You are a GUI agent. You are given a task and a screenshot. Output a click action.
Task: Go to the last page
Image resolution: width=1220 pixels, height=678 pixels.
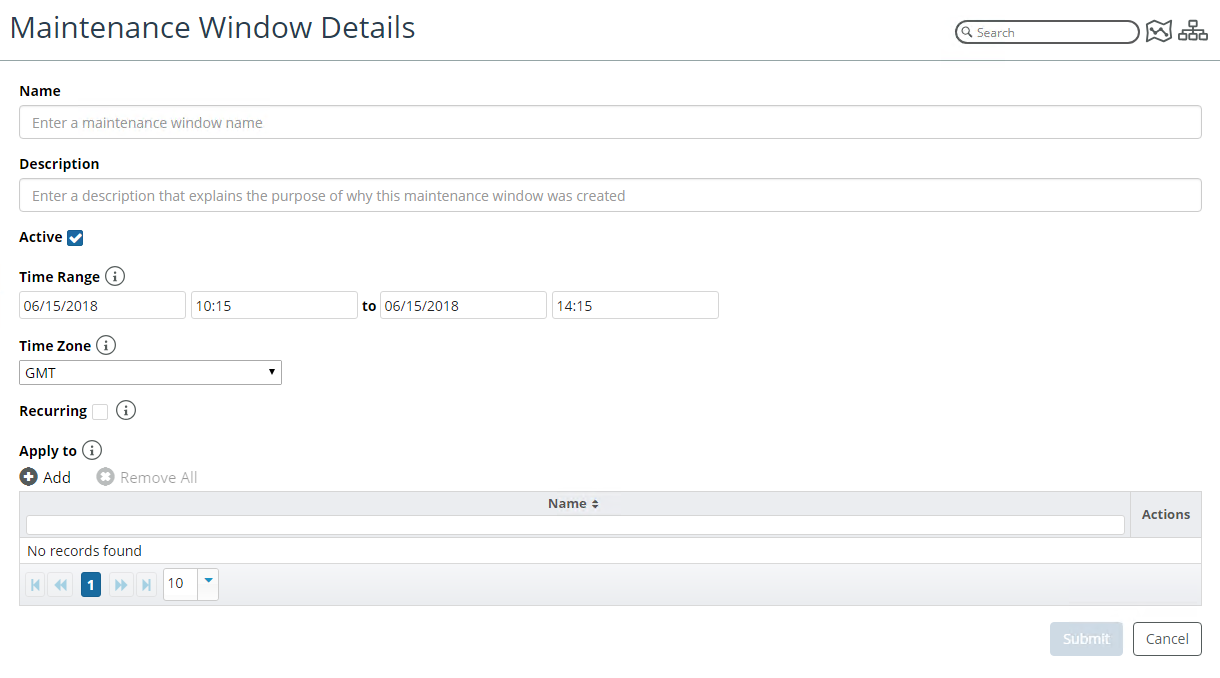pyautogui.click(x=147, y=584)
